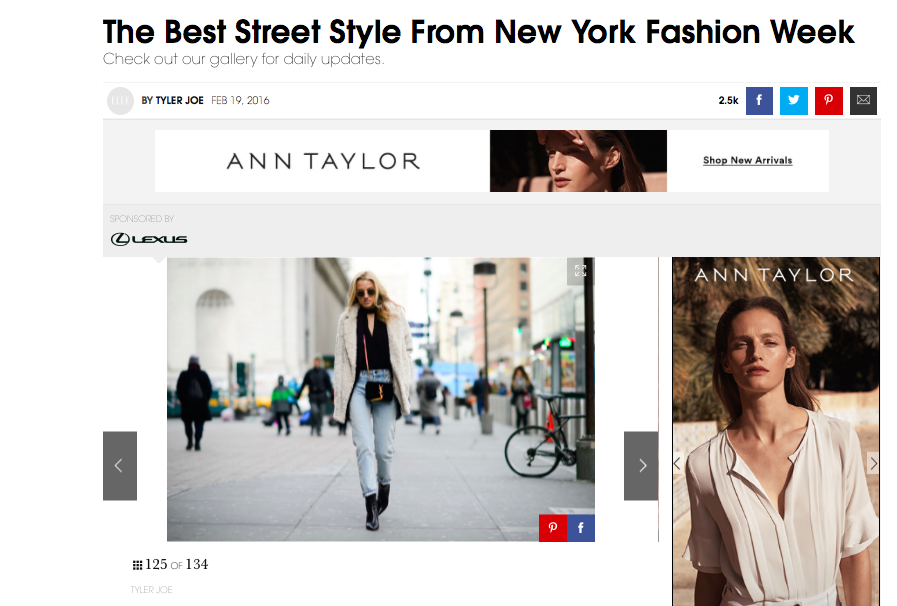The image size is (897, 606).
Task: Expand gallery photo to fullscreen
Action: pyautogui.click(x=580, y=271)
